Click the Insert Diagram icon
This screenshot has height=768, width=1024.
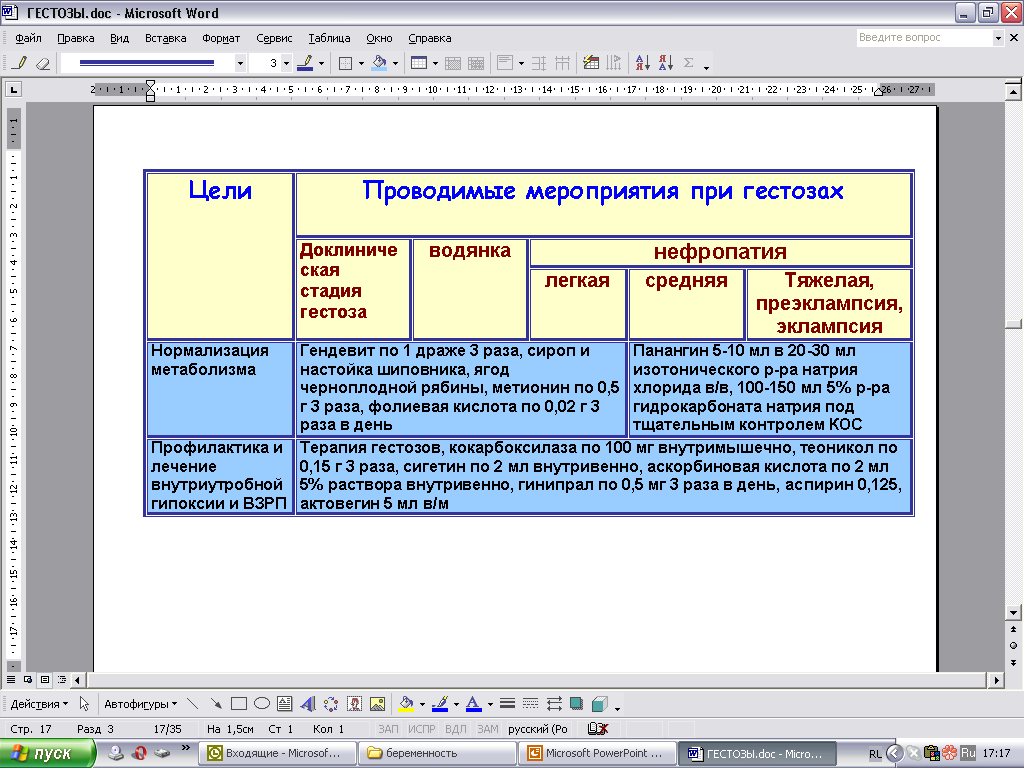[x=331, y=704]
